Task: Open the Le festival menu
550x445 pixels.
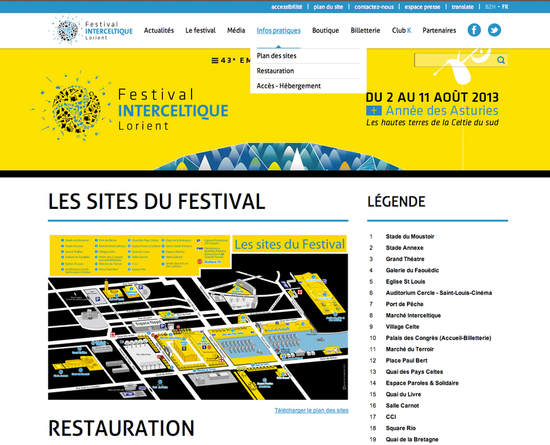Action: pyautogui.click(x=200, y=31)
